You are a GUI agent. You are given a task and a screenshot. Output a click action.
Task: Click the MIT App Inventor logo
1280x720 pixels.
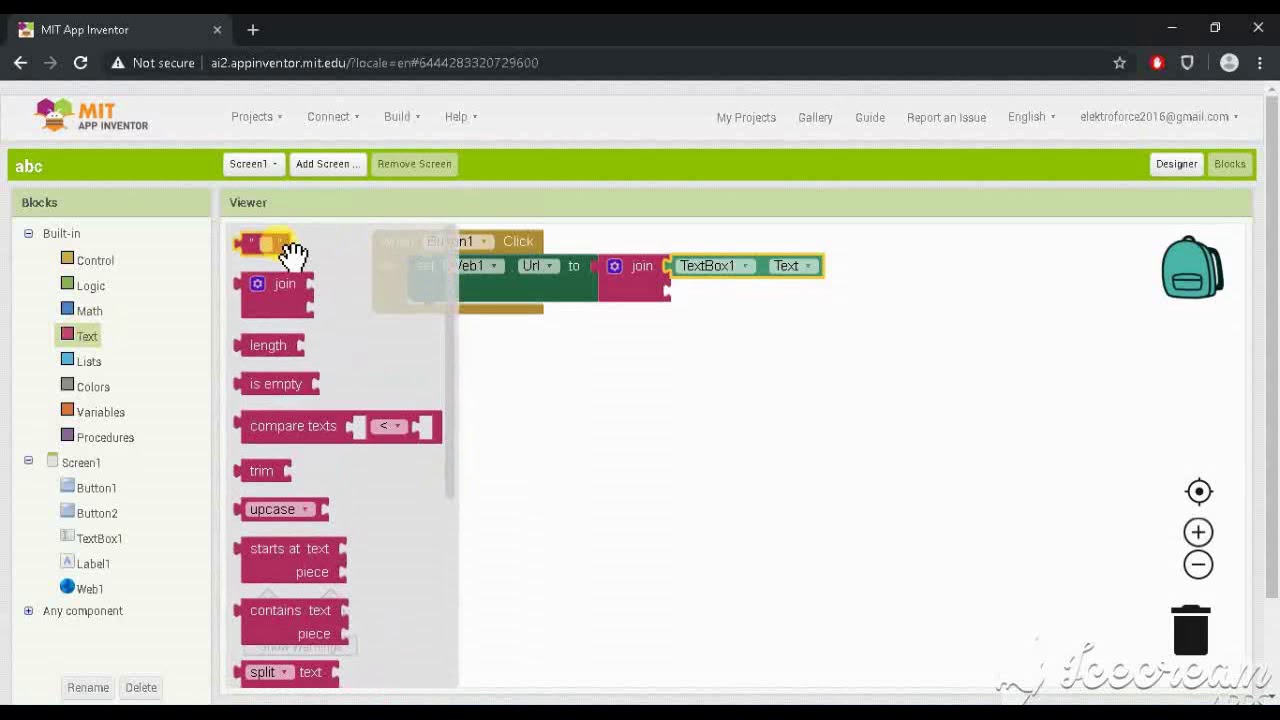coord(91,116)
